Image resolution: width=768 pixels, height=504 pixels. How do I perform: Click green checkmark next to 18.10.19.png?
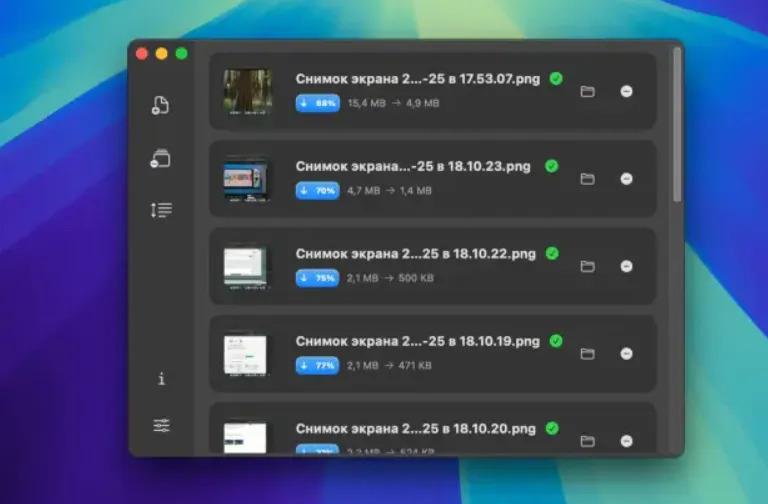[556, 341]
